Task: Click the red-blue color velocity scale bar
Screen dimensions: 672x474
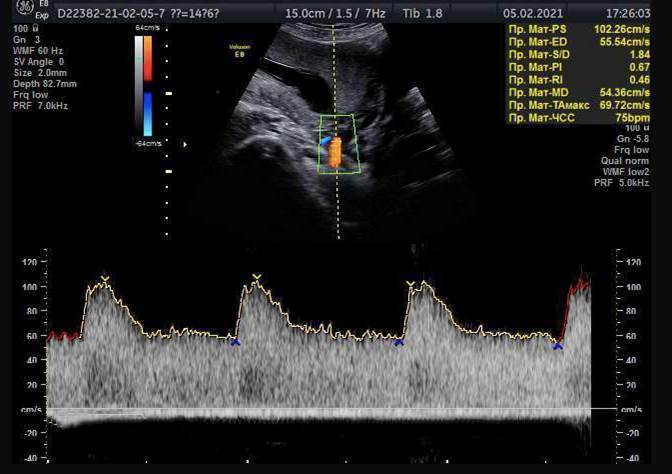Action: [145, 88]
